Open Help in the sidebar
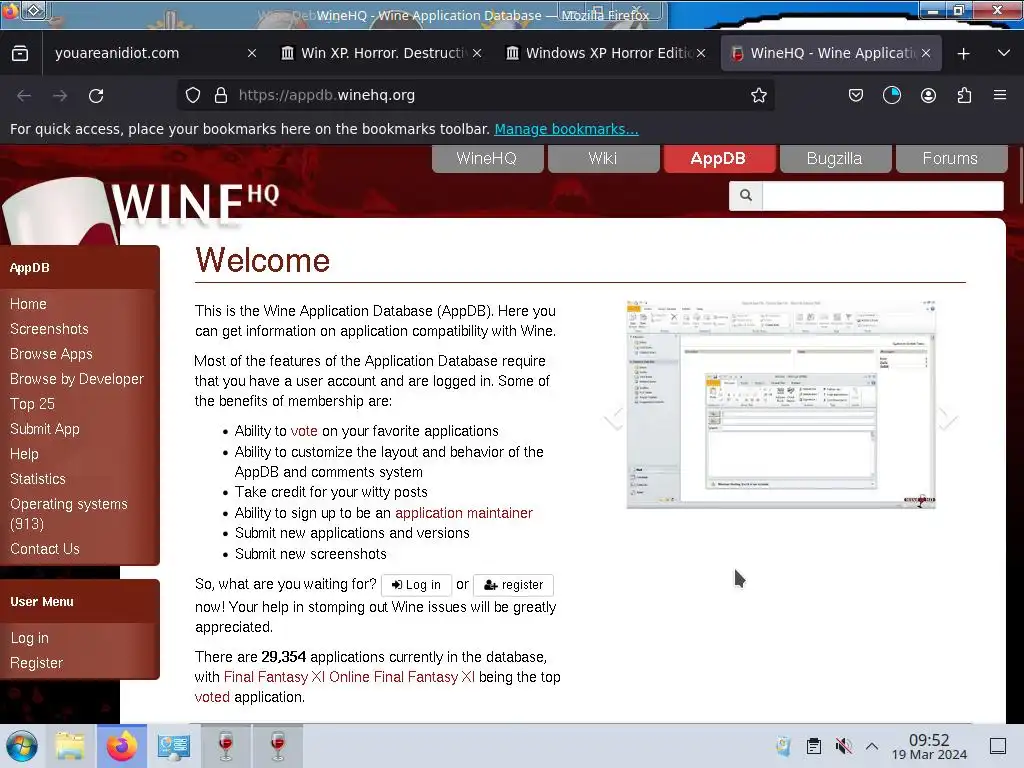The height and width of the screenshot is (768, 1024). coord(24,454)
